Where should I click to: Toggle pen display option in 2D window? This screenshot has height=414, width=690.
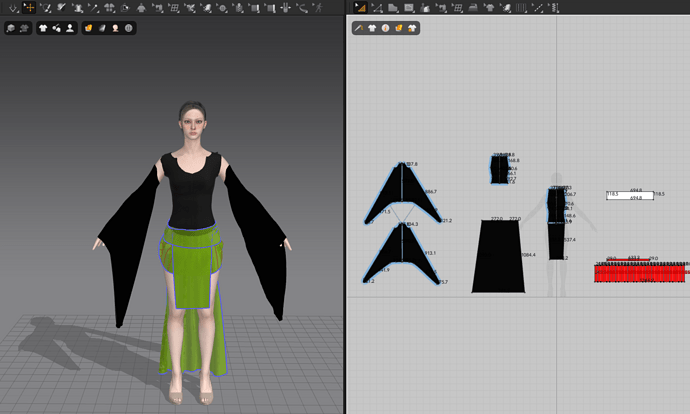tap(359, 28)
